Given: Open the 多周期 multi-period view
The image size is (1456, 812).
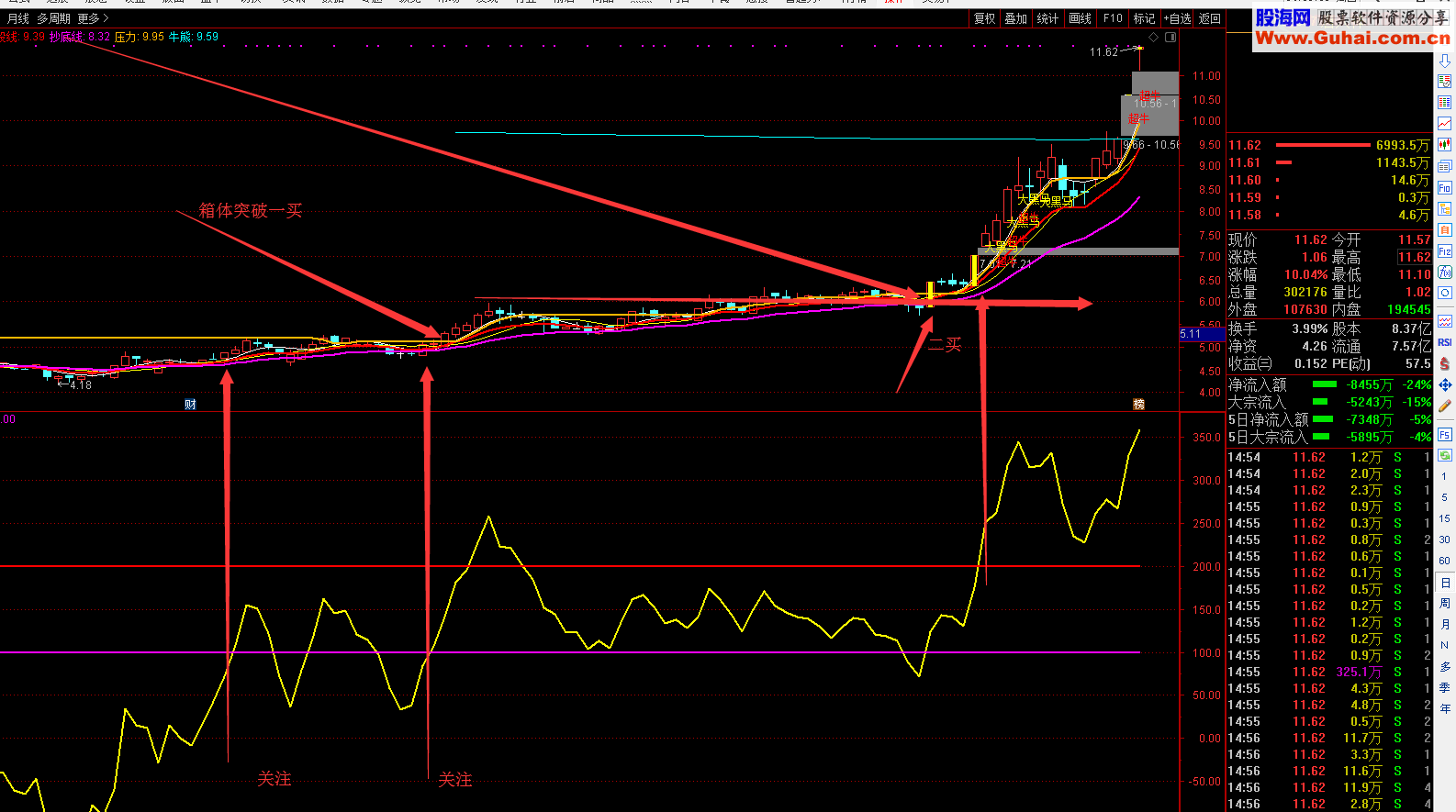Looking at the screenshot, I should (53, 18).
